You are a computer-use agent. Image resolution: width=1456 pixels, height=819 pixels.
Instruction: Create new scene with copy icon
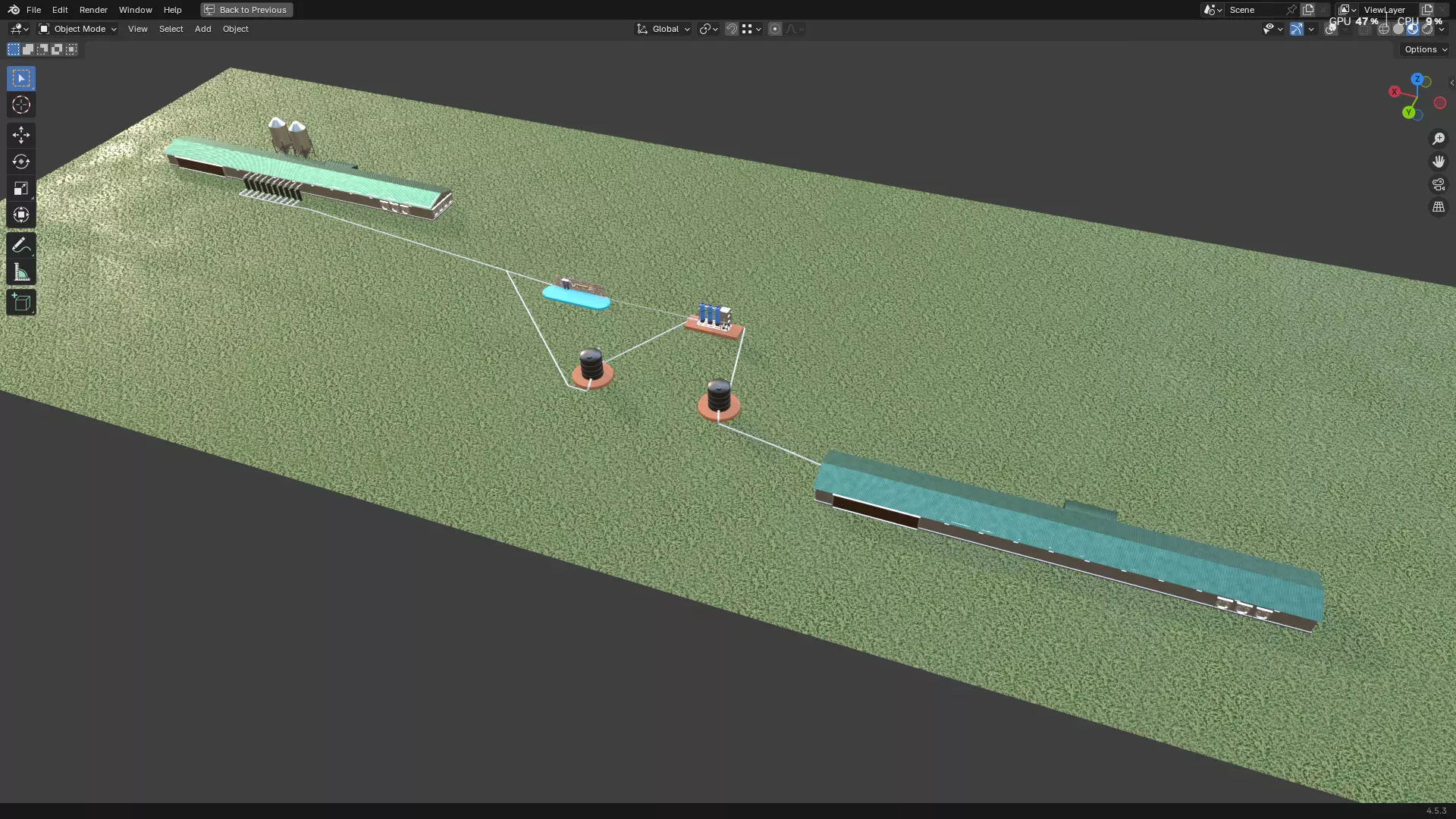coord(1308,10)
